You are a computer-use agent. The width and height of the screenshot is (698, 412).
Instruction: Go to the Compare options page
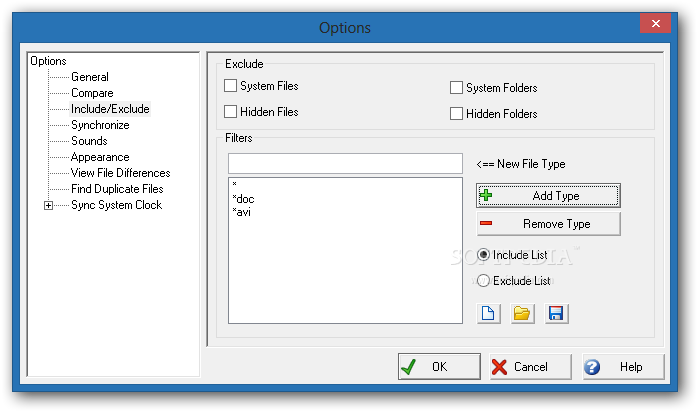92,93
